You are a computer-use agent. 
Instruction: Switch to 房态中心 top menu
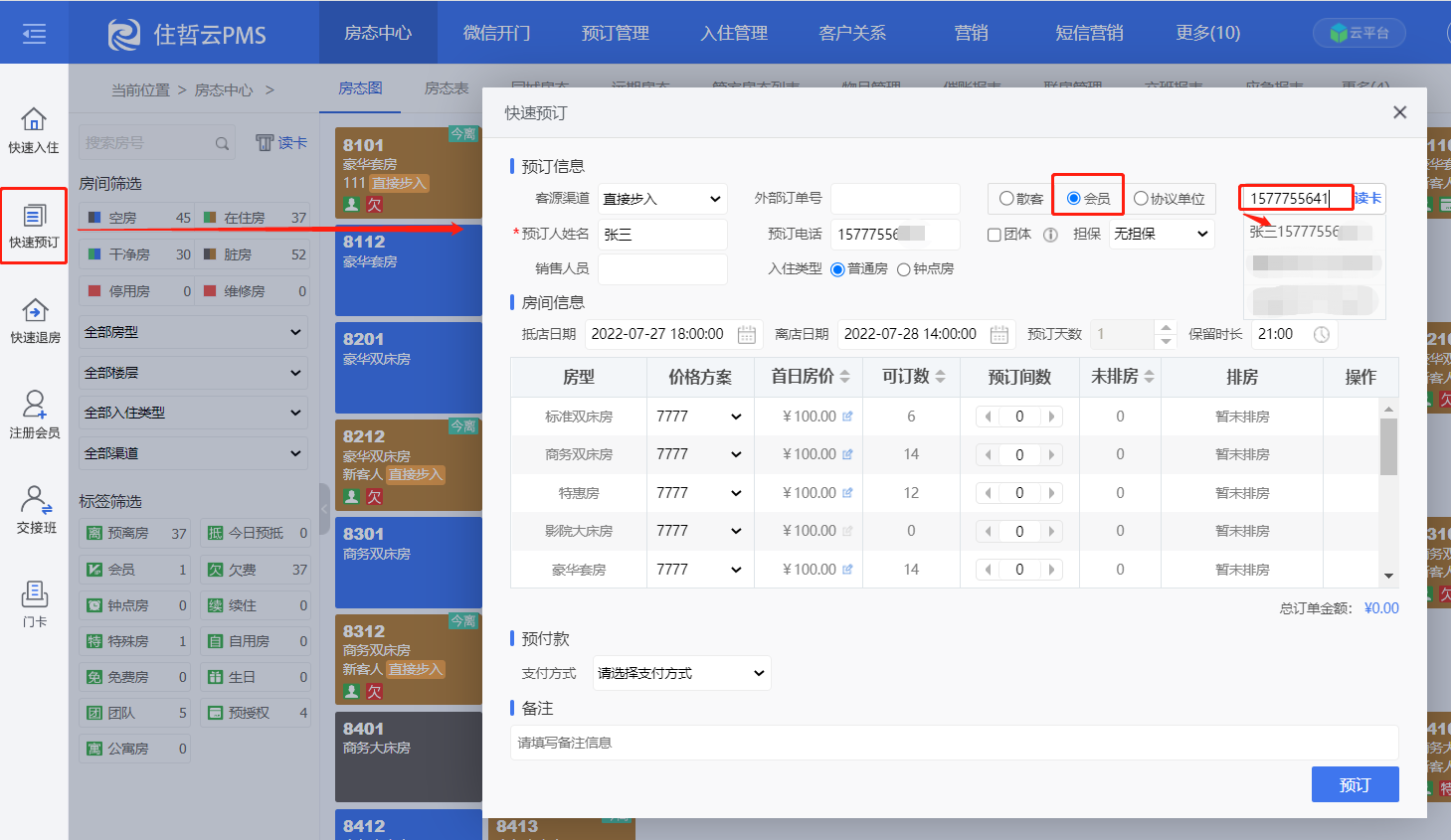378,33
